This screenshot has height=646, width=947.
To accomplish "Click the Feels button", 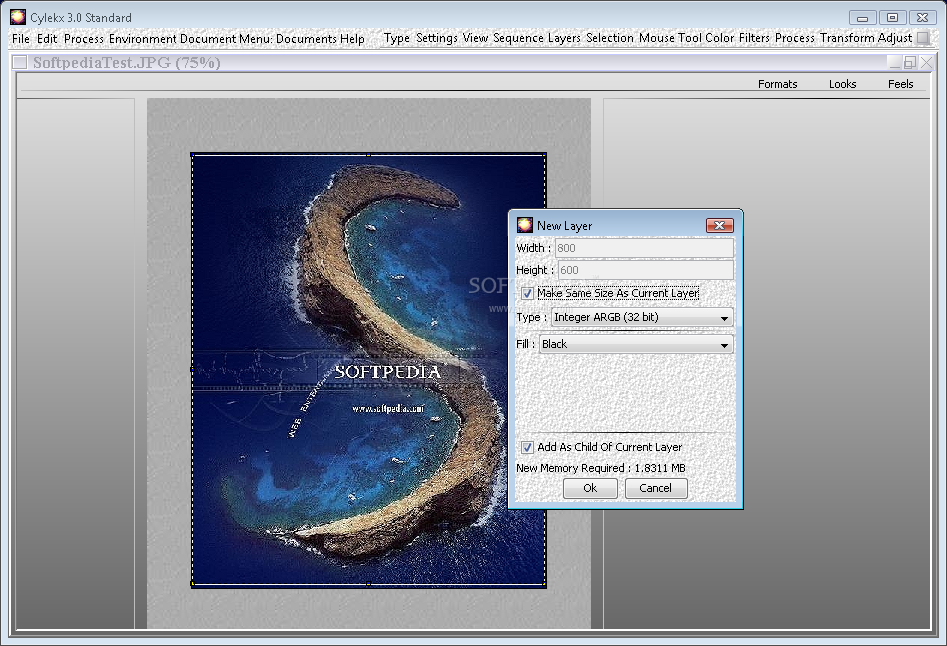I will (x=900, y=84).
